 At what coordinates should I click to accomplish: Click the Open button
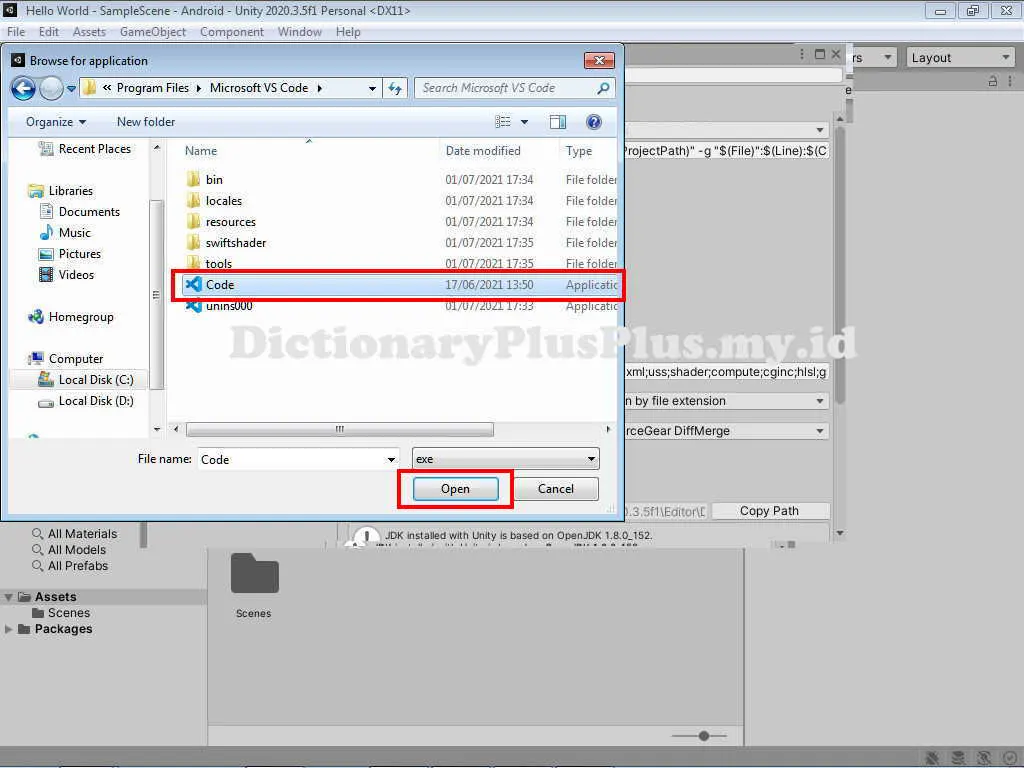click(455, 489)
